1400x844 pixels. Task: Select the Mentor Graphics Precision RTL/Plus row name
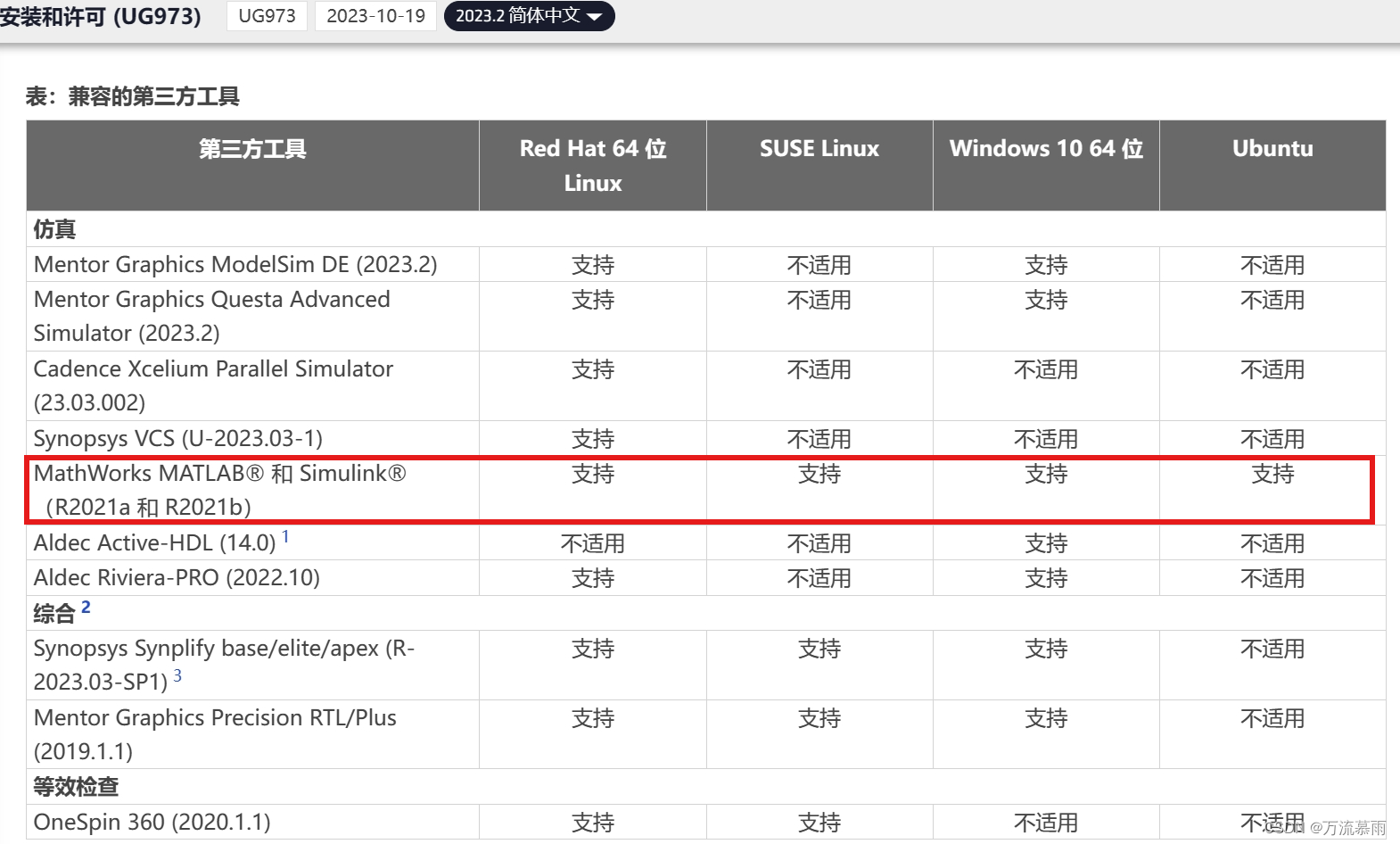215,734
